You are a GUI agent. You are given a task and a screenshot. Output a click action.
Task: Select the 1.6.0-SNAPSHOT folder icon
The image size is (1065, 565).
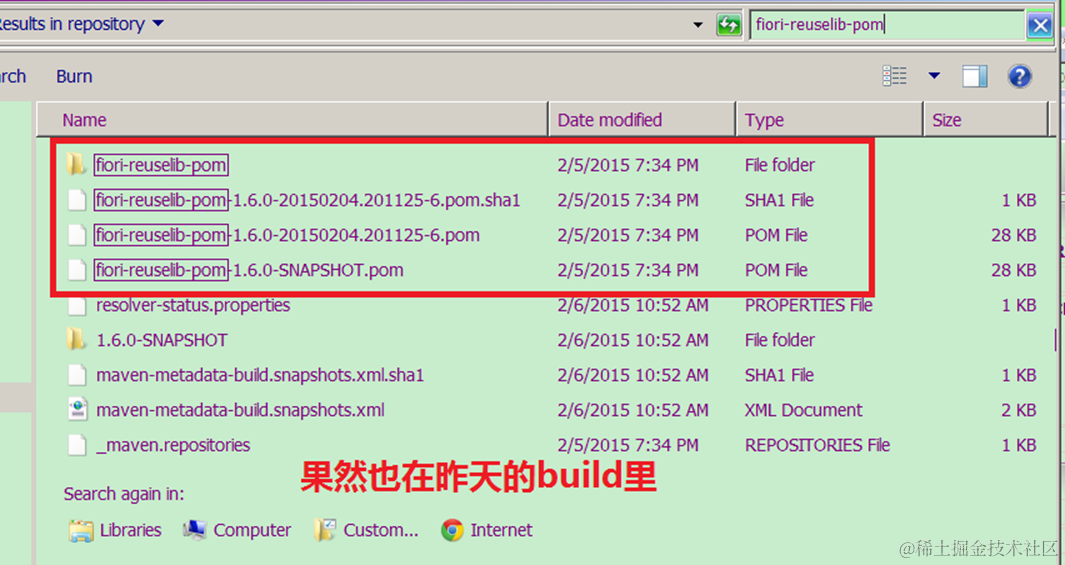coord(76,340)
